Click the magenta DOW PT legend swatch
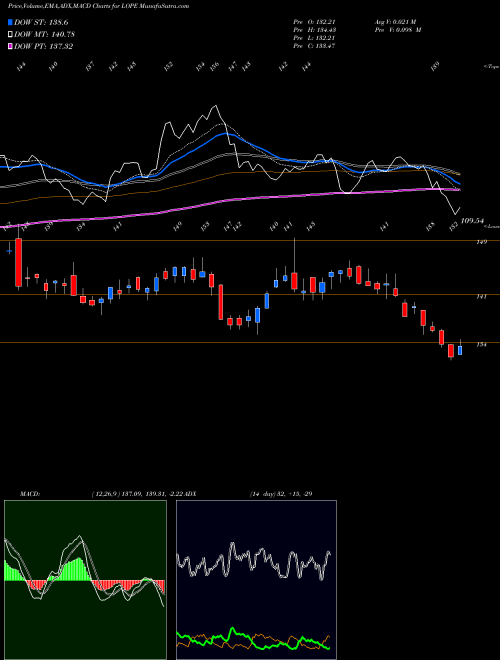 click(11, 46)
